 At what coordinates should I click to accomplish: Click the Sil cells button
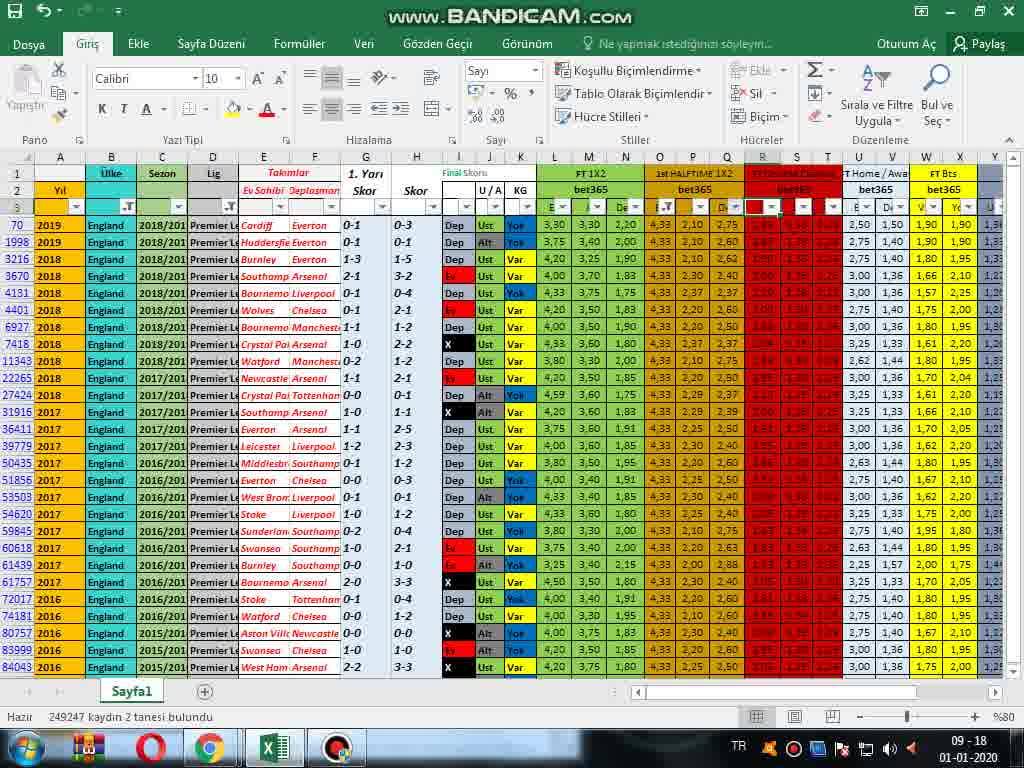[754, 93]
